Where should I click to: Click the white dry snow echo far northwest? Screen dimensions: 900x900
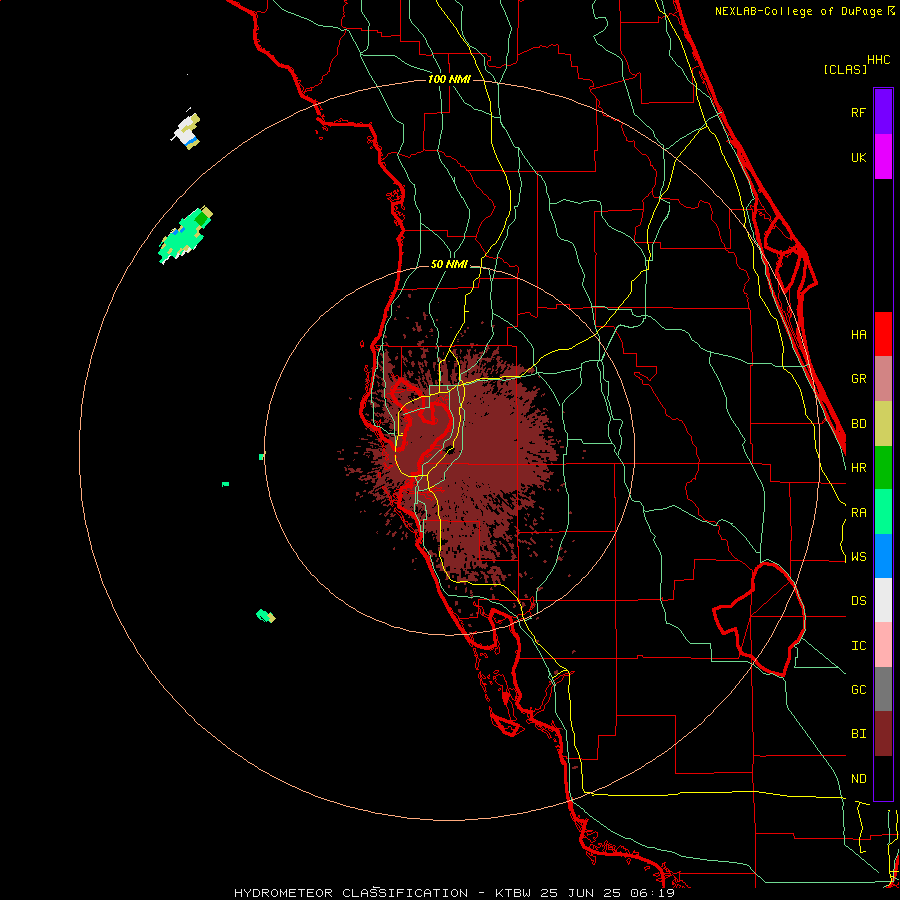coord(187,131)
